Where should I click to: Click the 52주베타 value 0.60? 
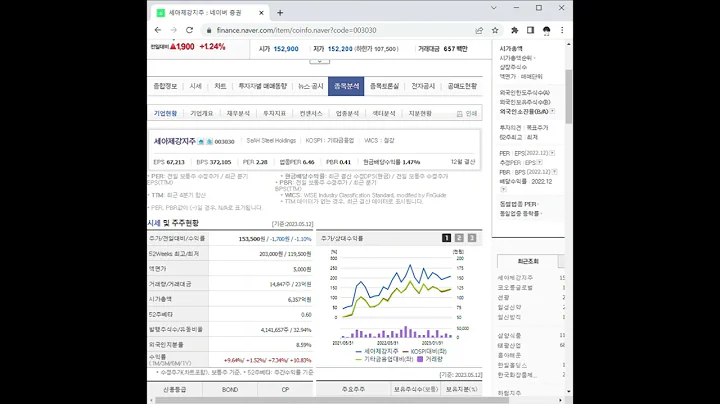coord(306,314)
